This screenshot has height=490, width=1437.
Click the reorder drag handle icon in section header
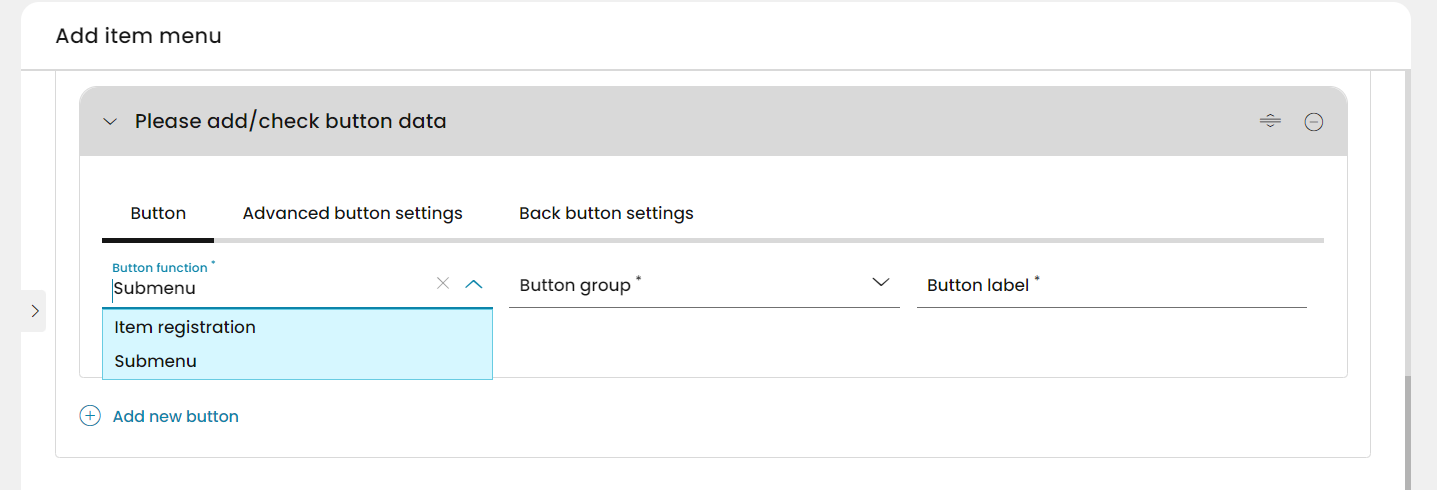(1270, 121)
